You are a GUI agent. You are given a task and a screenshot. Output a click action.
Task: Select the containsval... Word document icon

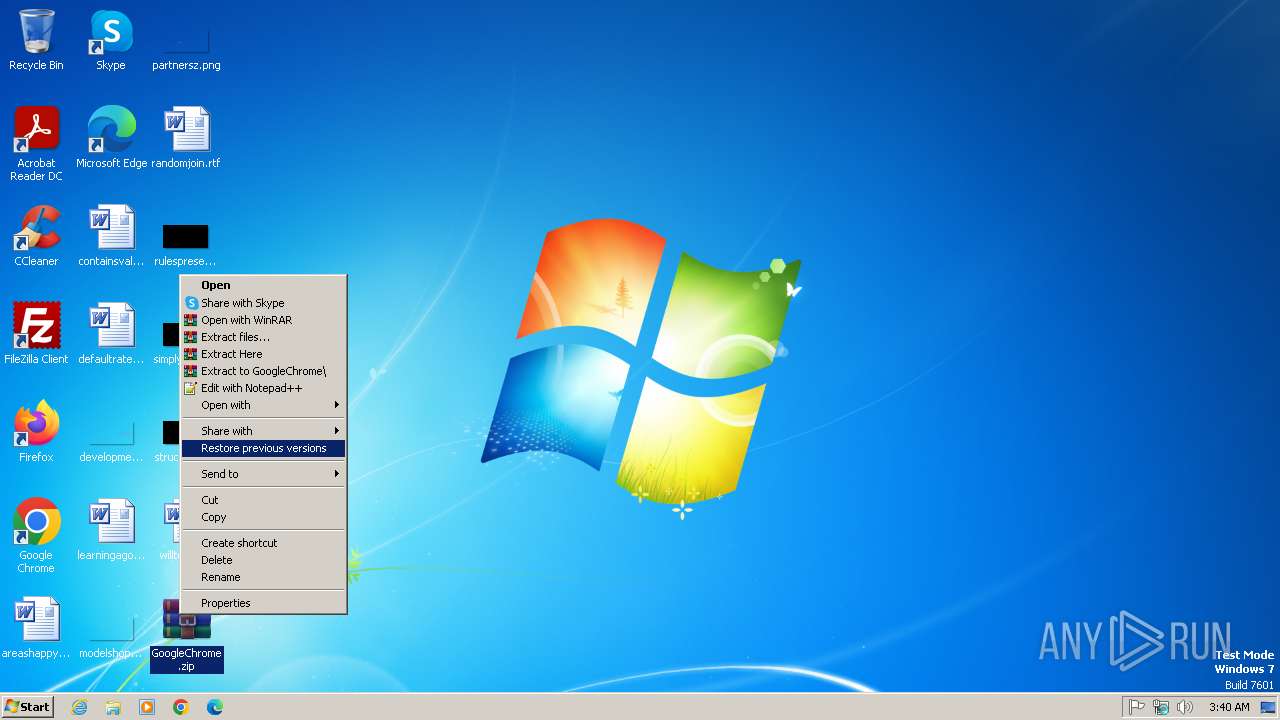pos(111,236)
